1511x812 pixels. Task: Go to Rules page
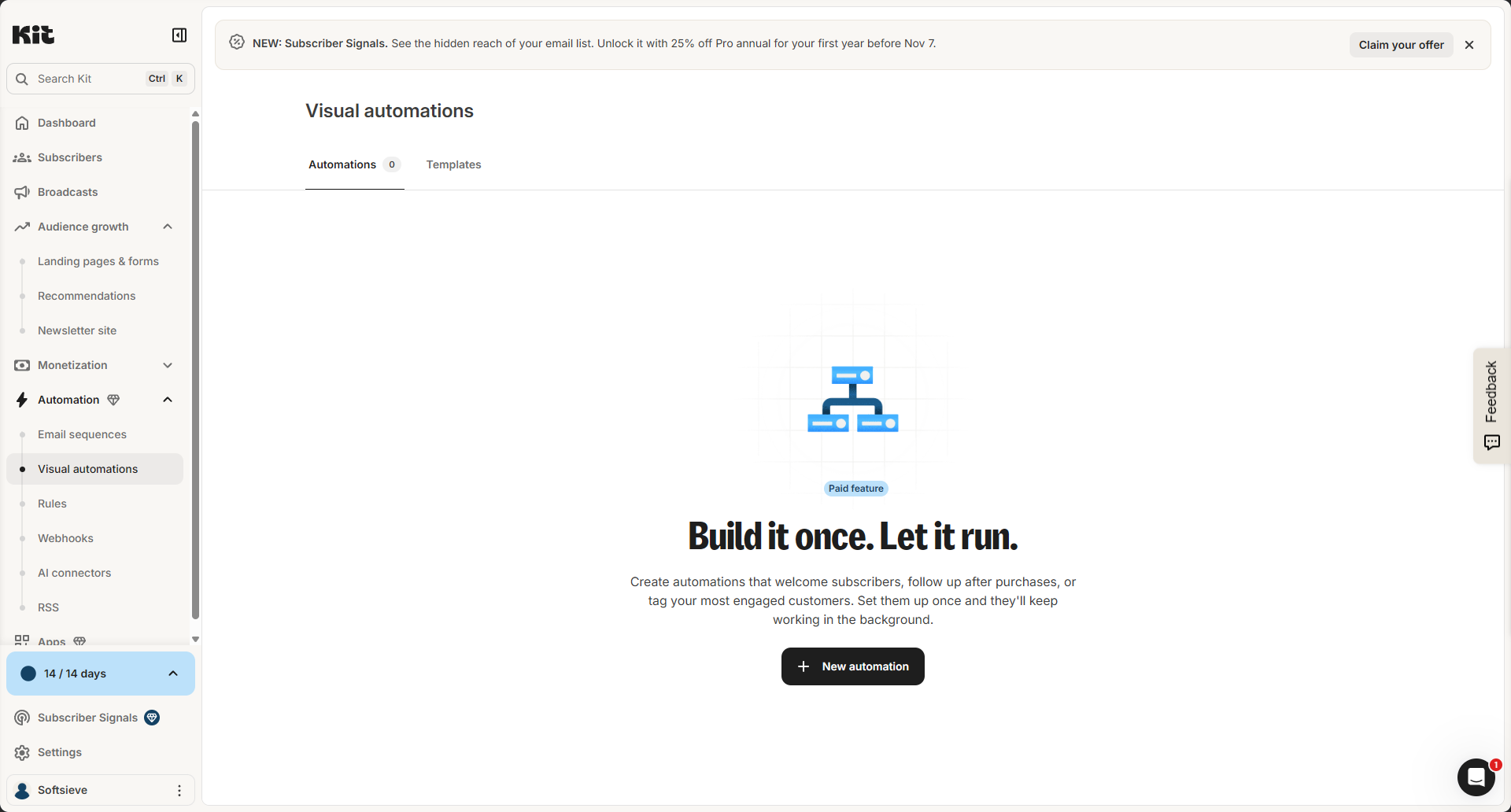pos(52,504)
